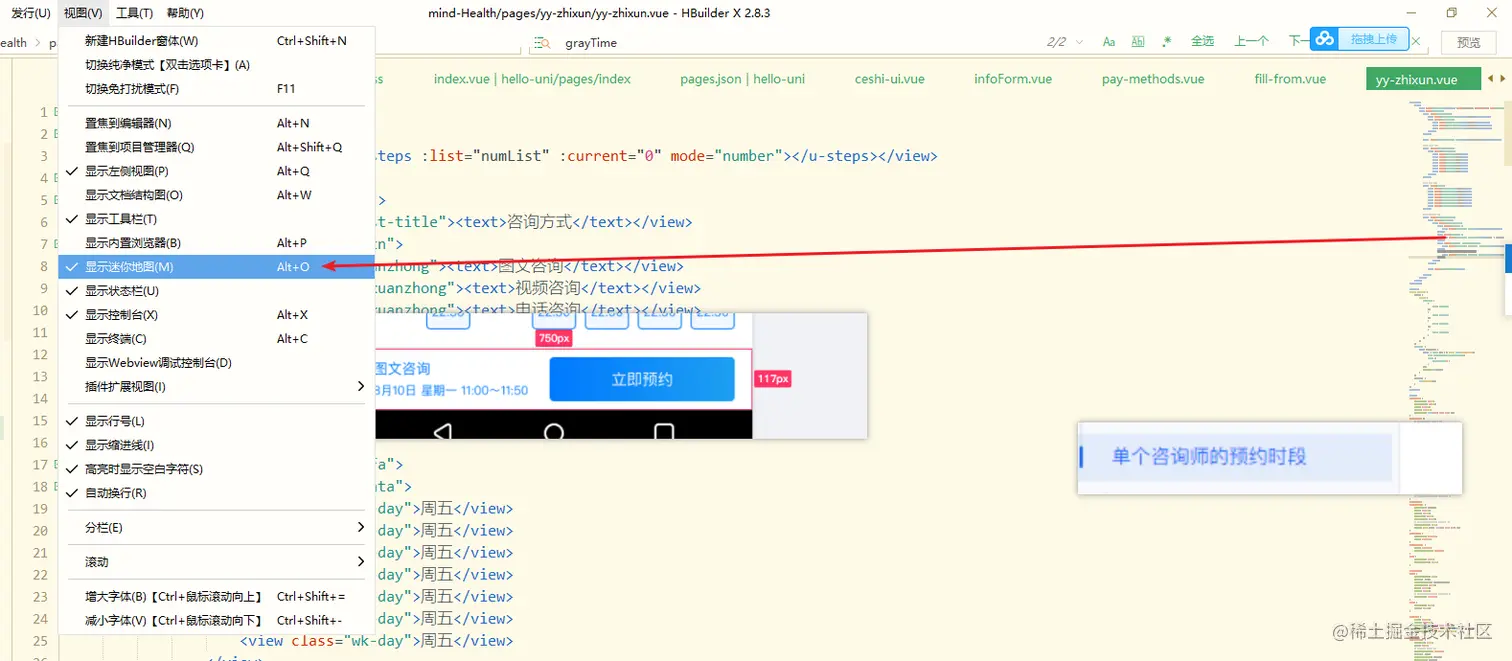
Task: Switch to infoForm.vue tab
Action: click(1013, 79)
